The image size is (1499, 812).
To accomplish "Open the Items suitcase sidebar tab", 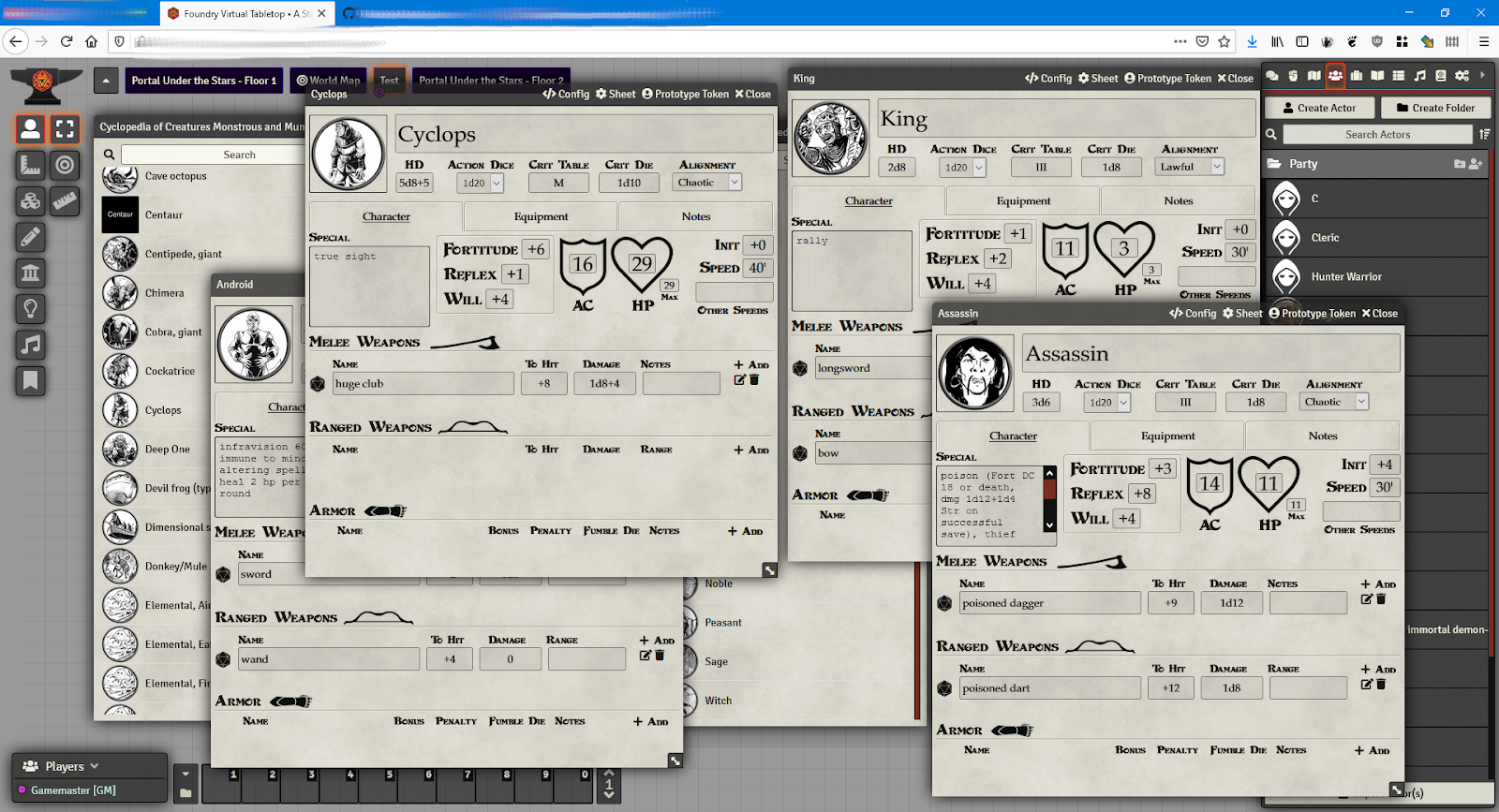I will coord(1357,76).
